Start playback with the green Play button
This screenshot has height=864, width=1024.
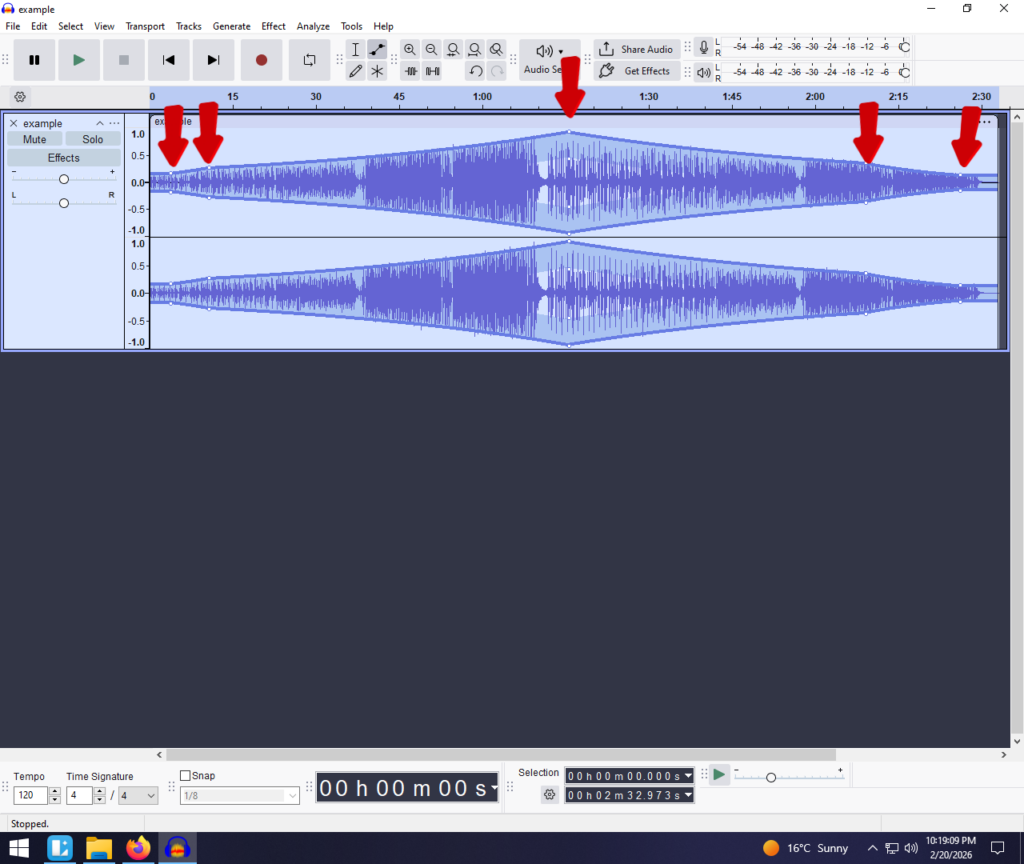79,60
